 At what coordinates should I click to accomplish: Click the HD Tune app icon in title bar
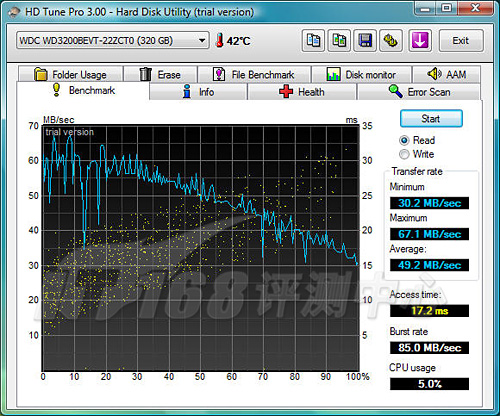coord(14,12)
